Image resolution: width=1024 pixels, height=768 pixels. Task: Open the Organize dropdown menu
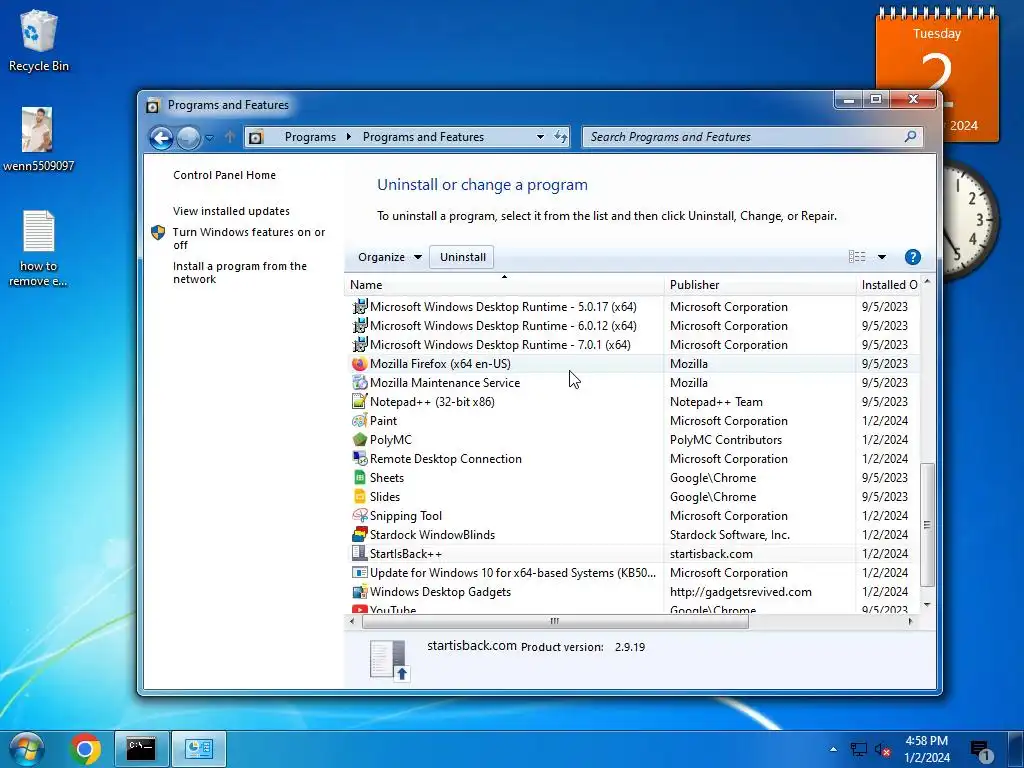coord(389,257)
